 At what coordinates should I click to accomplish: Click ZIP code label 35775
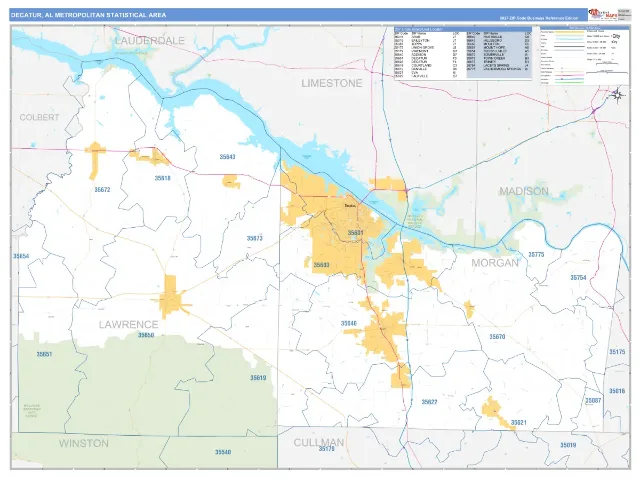(x=536, y=254)
